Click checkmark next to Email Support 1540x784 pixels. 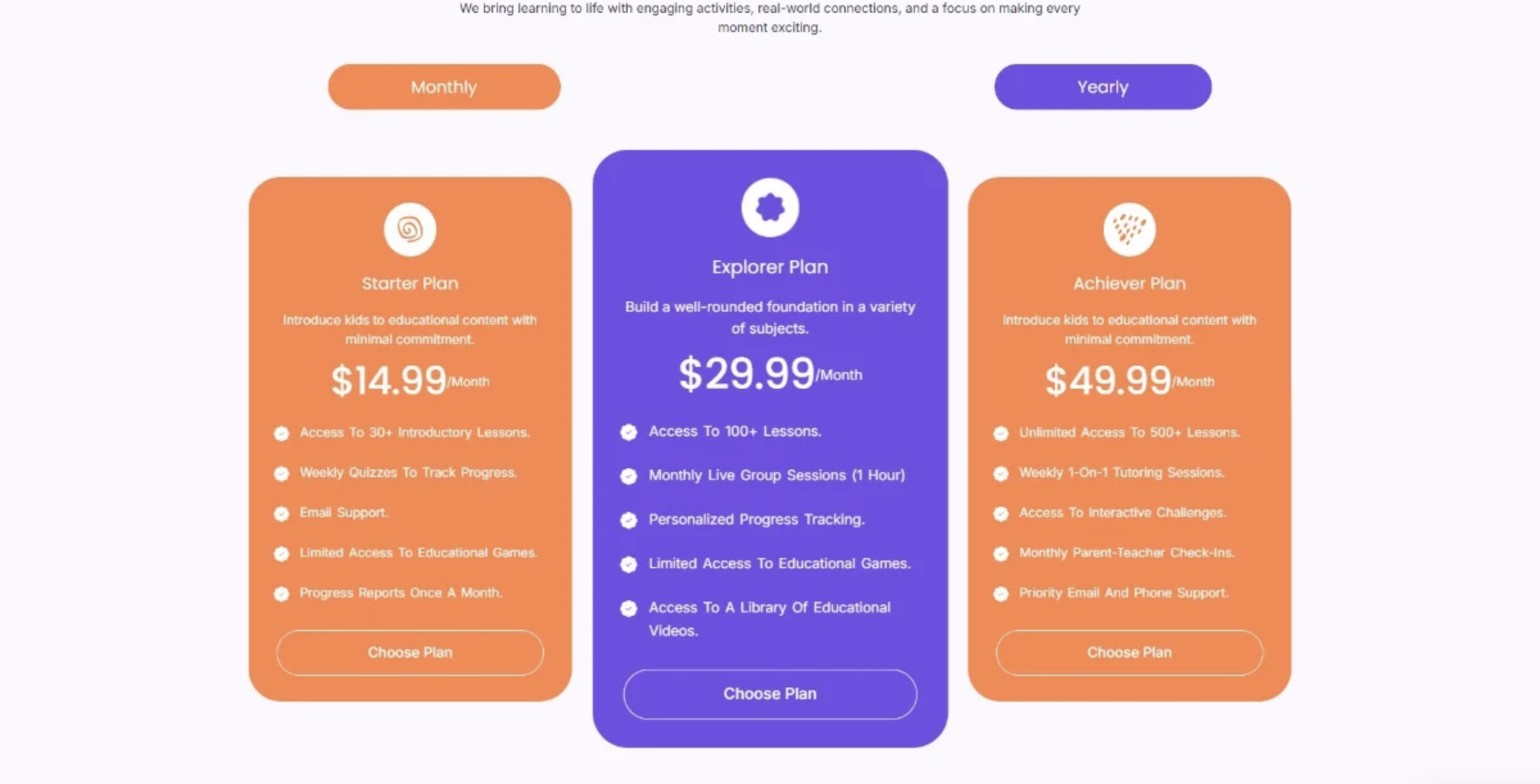282,514
